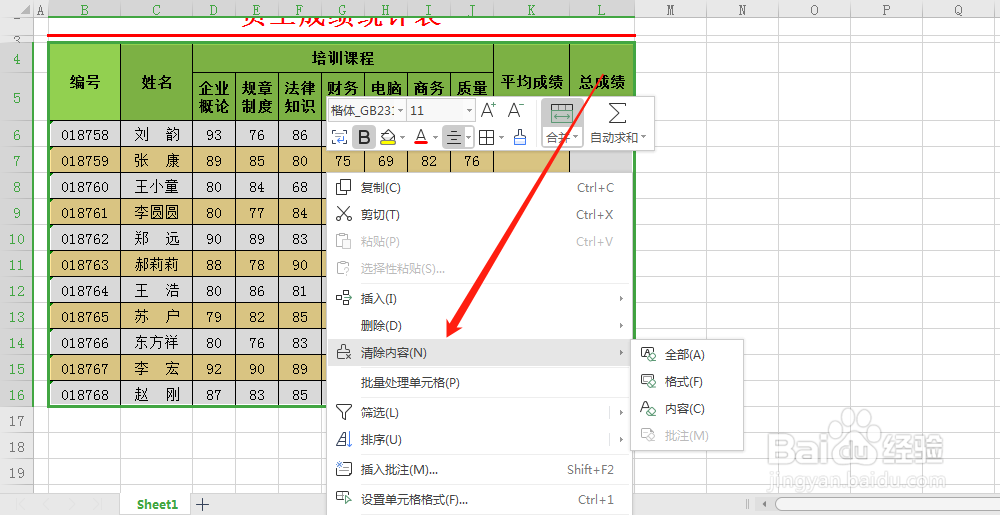The width and height of the screenshot is (1000, 515).
Task: Expand the arrow beside 筛选(L)
Action: [x=621, y=413]
